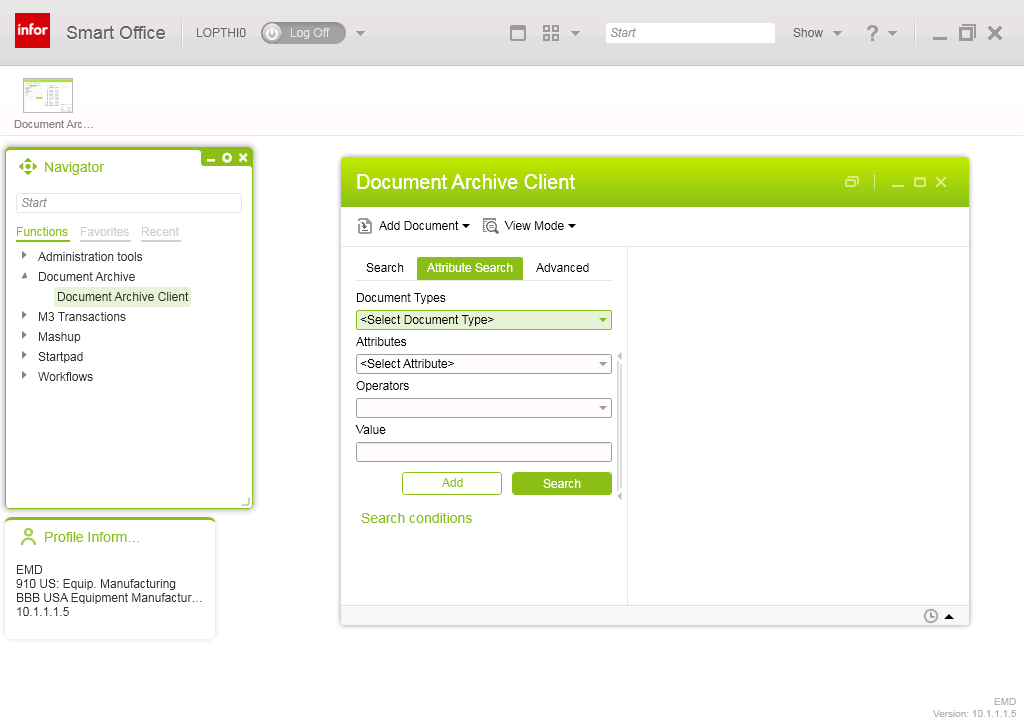Screen dimensions: 1024x724
Task: Click the history clock icon in status bar
Action: pyautogui.click(x=930, y=616)
